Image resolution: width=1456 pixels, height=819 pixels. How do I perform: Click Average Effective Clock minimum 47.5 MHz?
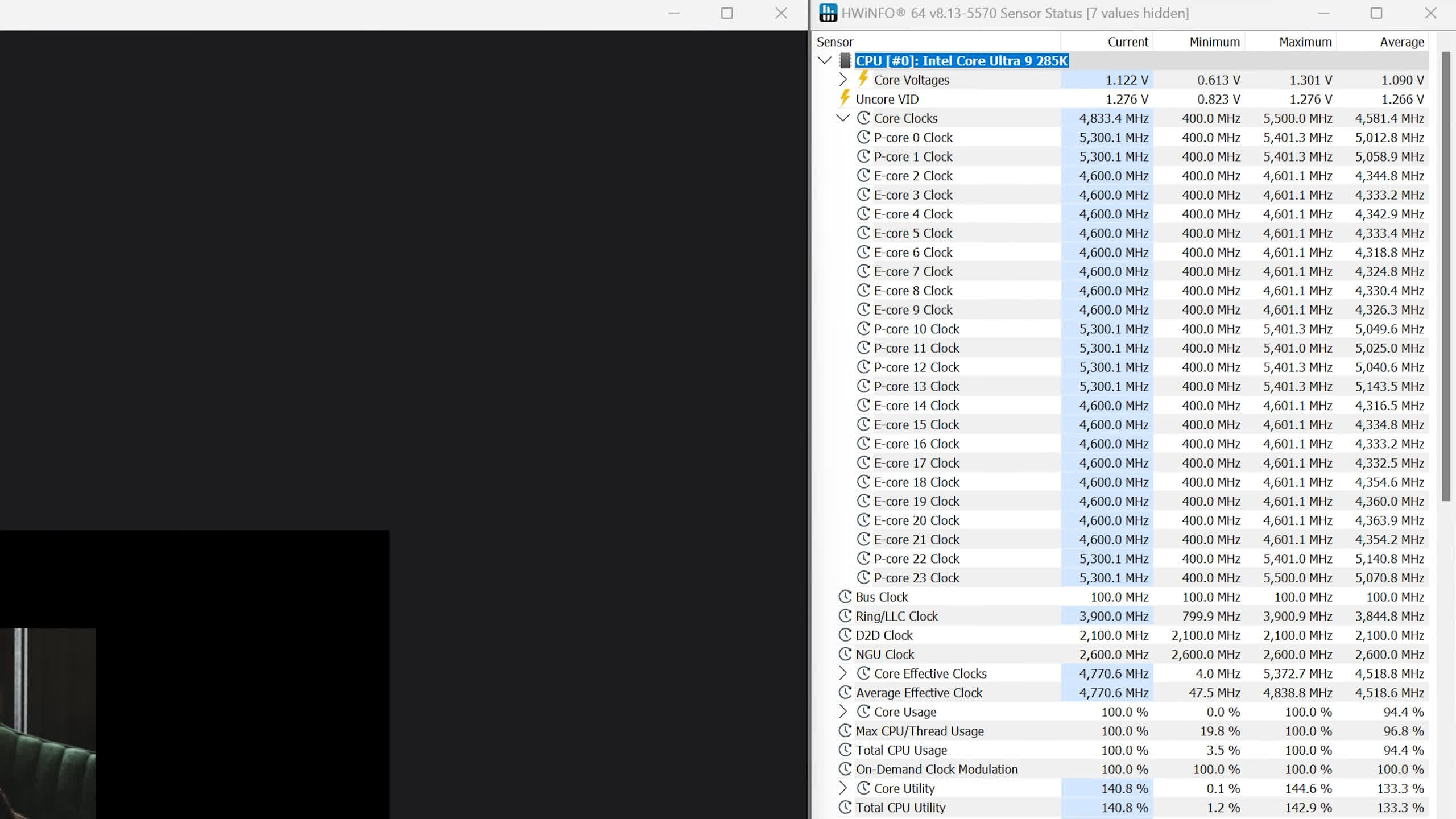1214,693
